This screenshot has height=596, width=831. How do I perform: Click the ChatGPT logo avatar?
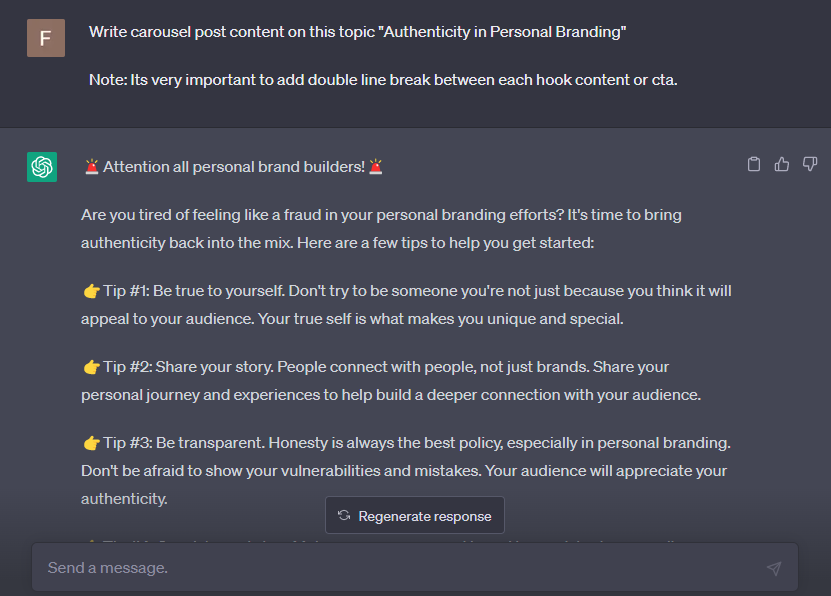[x=42, y=167]
